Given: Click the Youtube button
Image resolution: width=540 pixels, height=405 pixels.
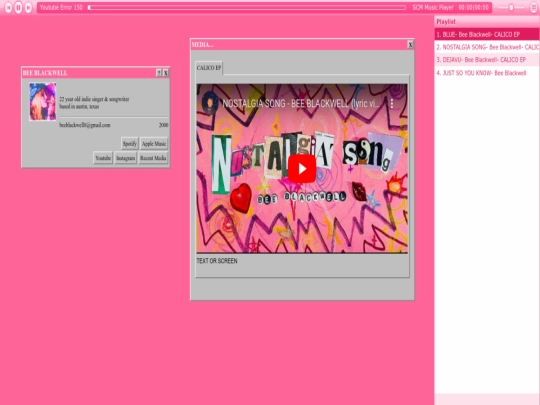Looking at the screenshot, I should click(x=103, y=158).
